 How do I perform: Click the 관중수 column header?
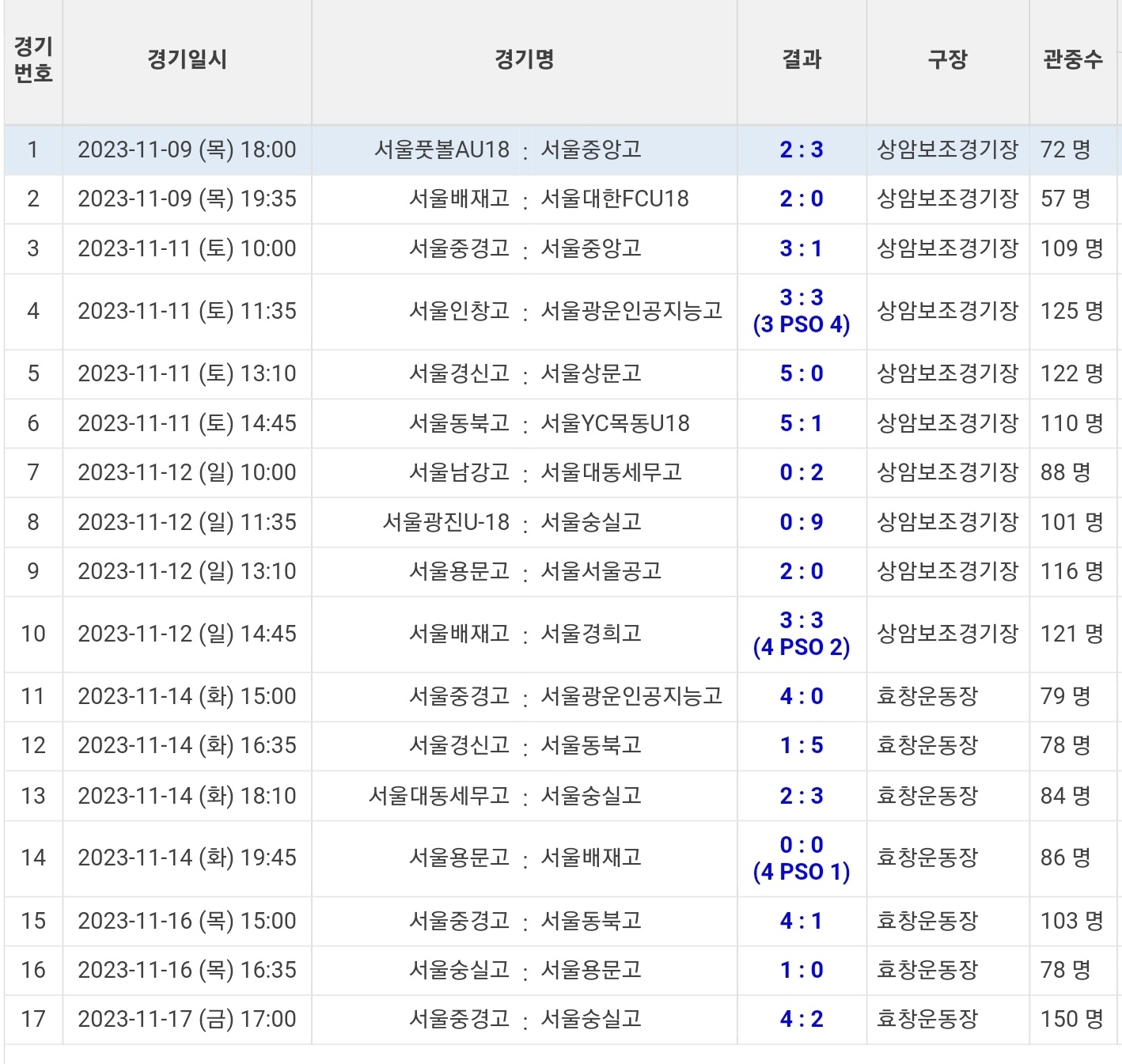pyautogui.click(x=1072, y=60)
